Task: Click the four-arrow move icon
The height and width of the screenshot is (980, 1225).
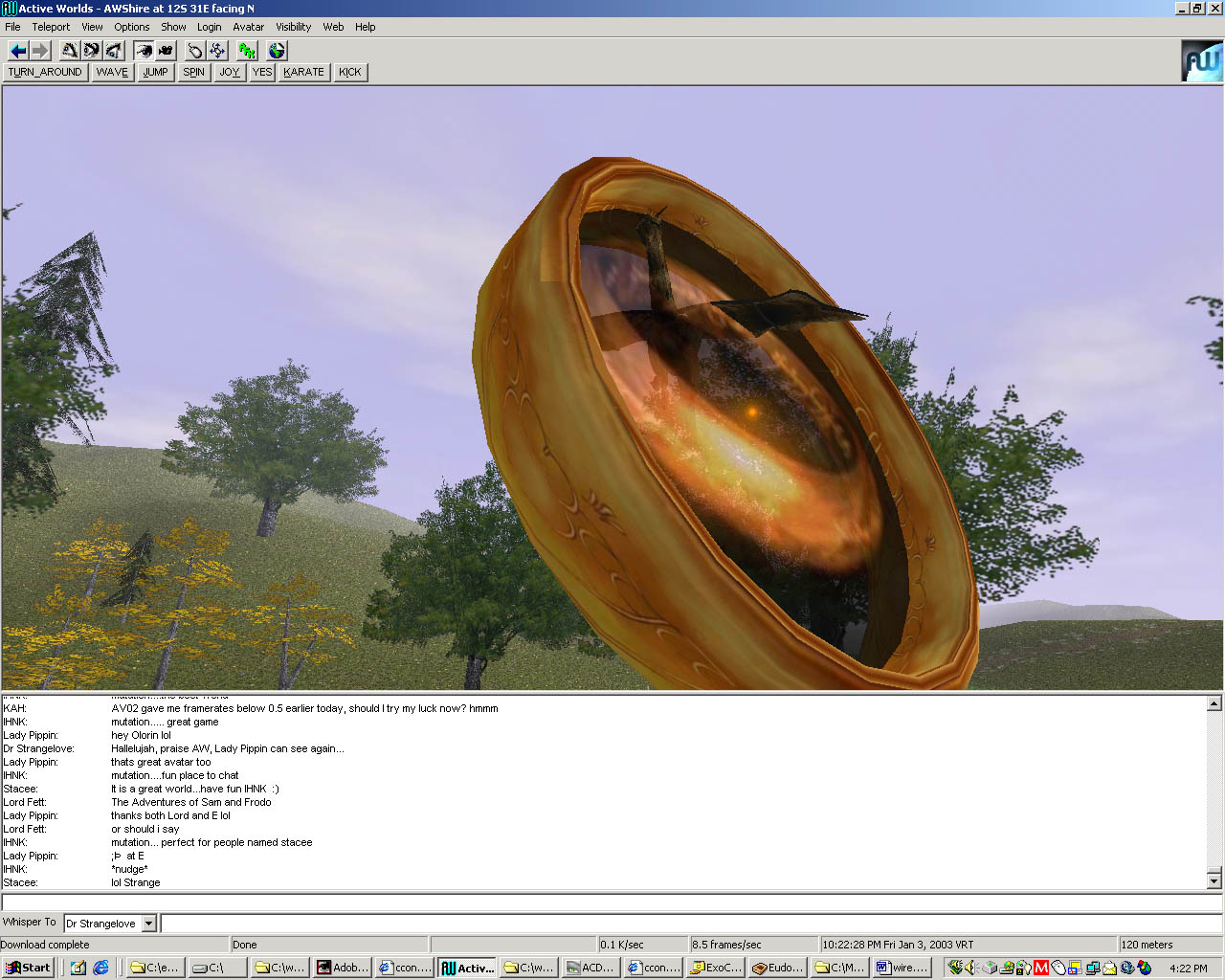Action: (217, 51)
